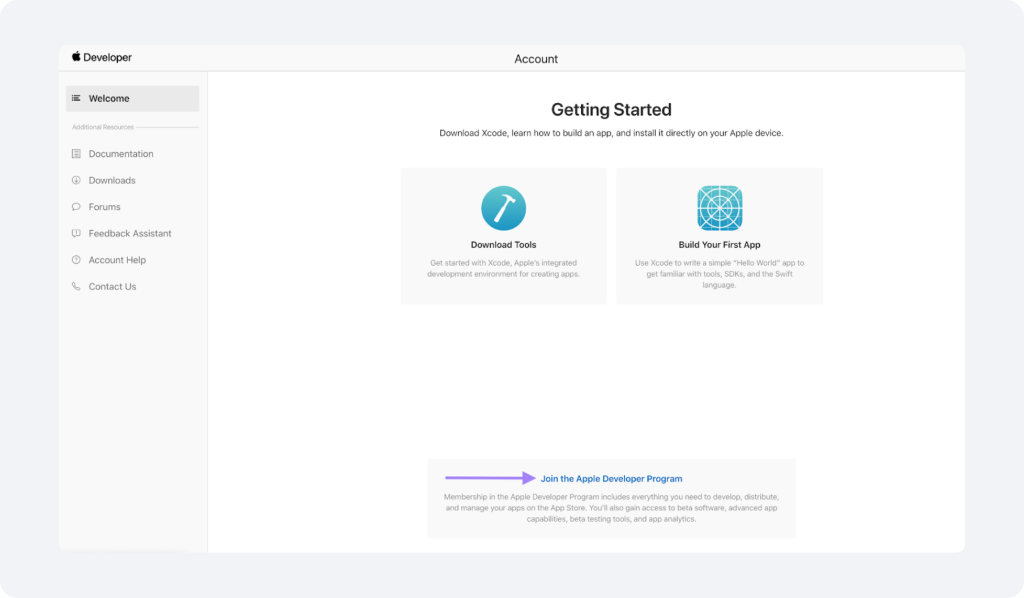
Task: Click the Account page title
Action: 536,59
